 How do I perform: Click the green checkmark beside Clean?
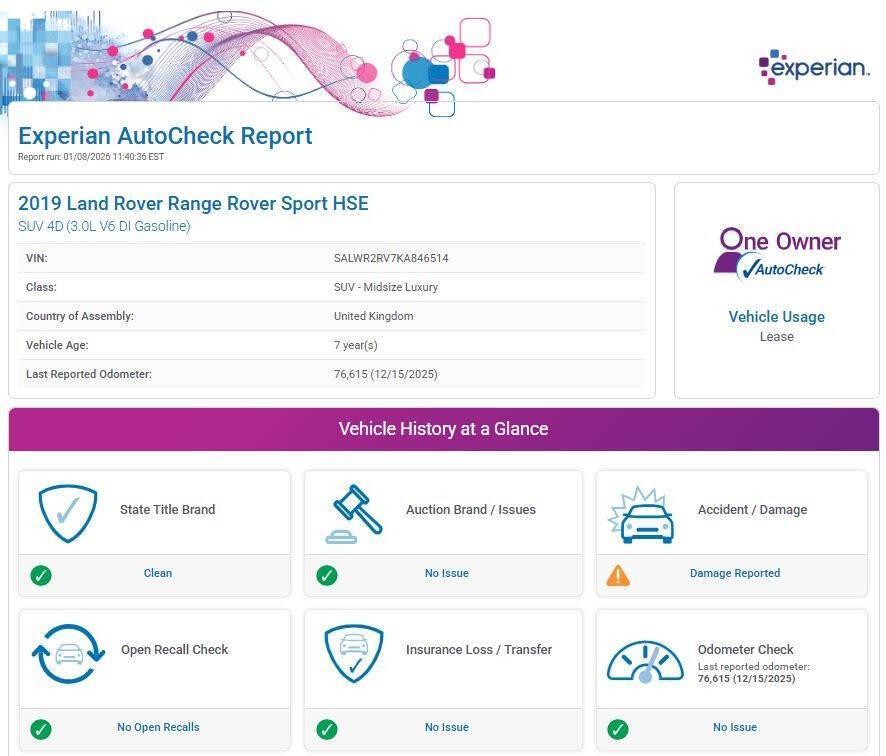point(41,575)
